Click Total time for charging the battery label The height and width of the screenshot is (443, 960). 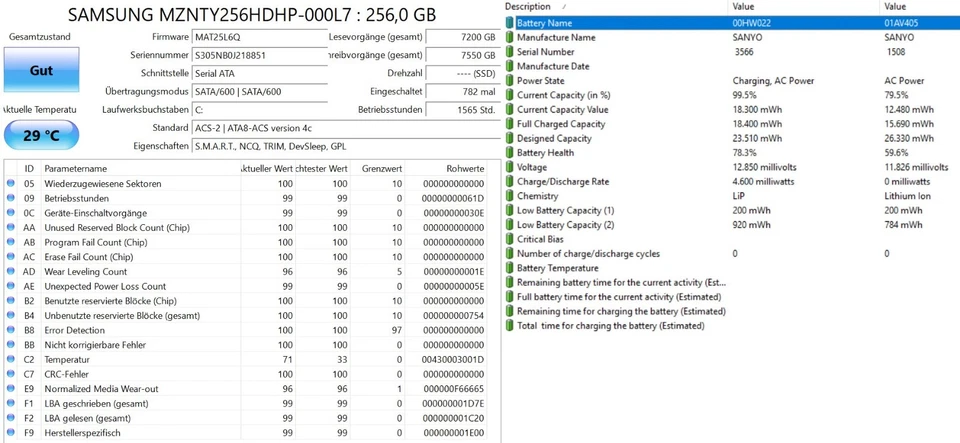click(610, 326)
